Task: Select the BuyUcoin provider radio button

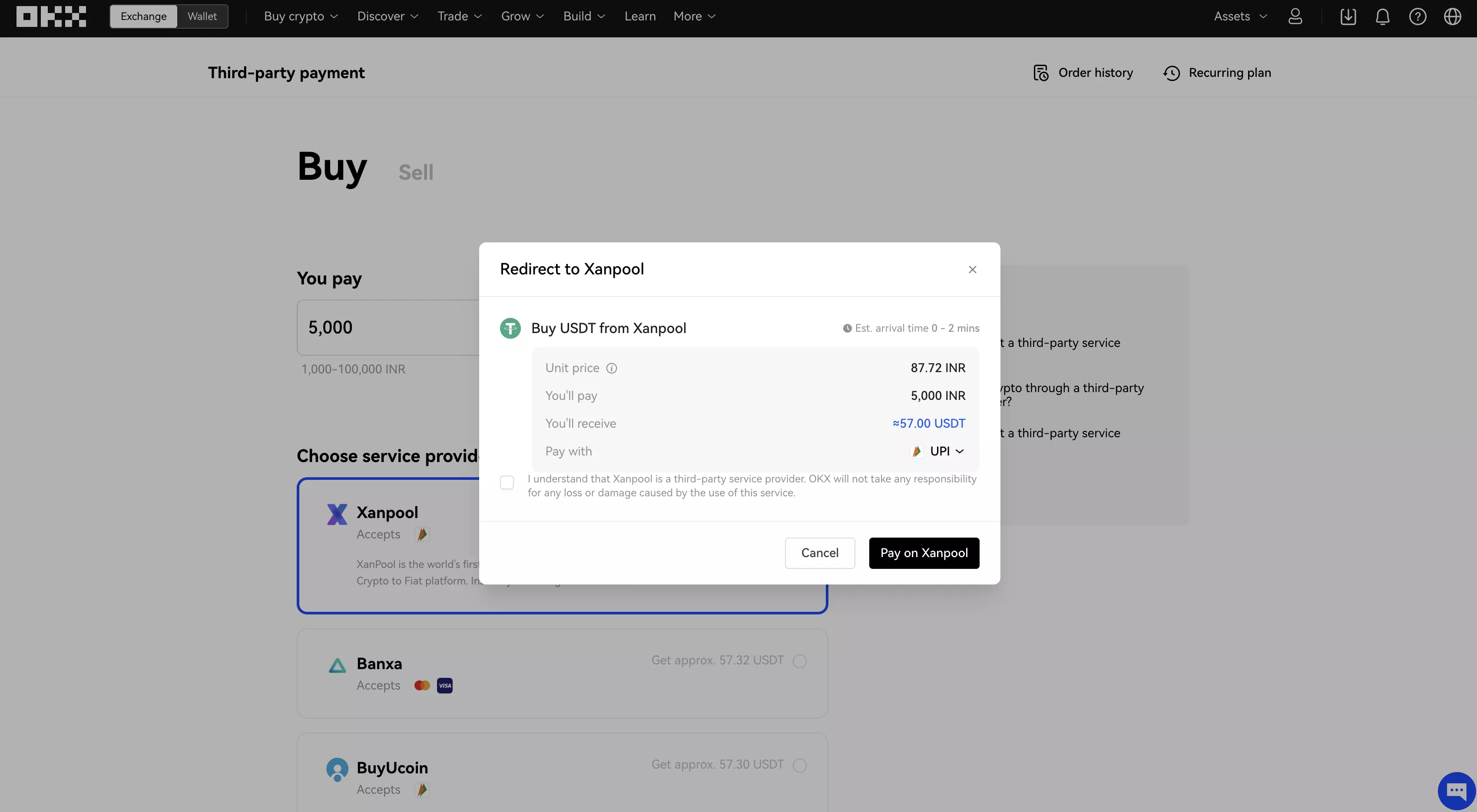Action: click(x=799, y=766)
